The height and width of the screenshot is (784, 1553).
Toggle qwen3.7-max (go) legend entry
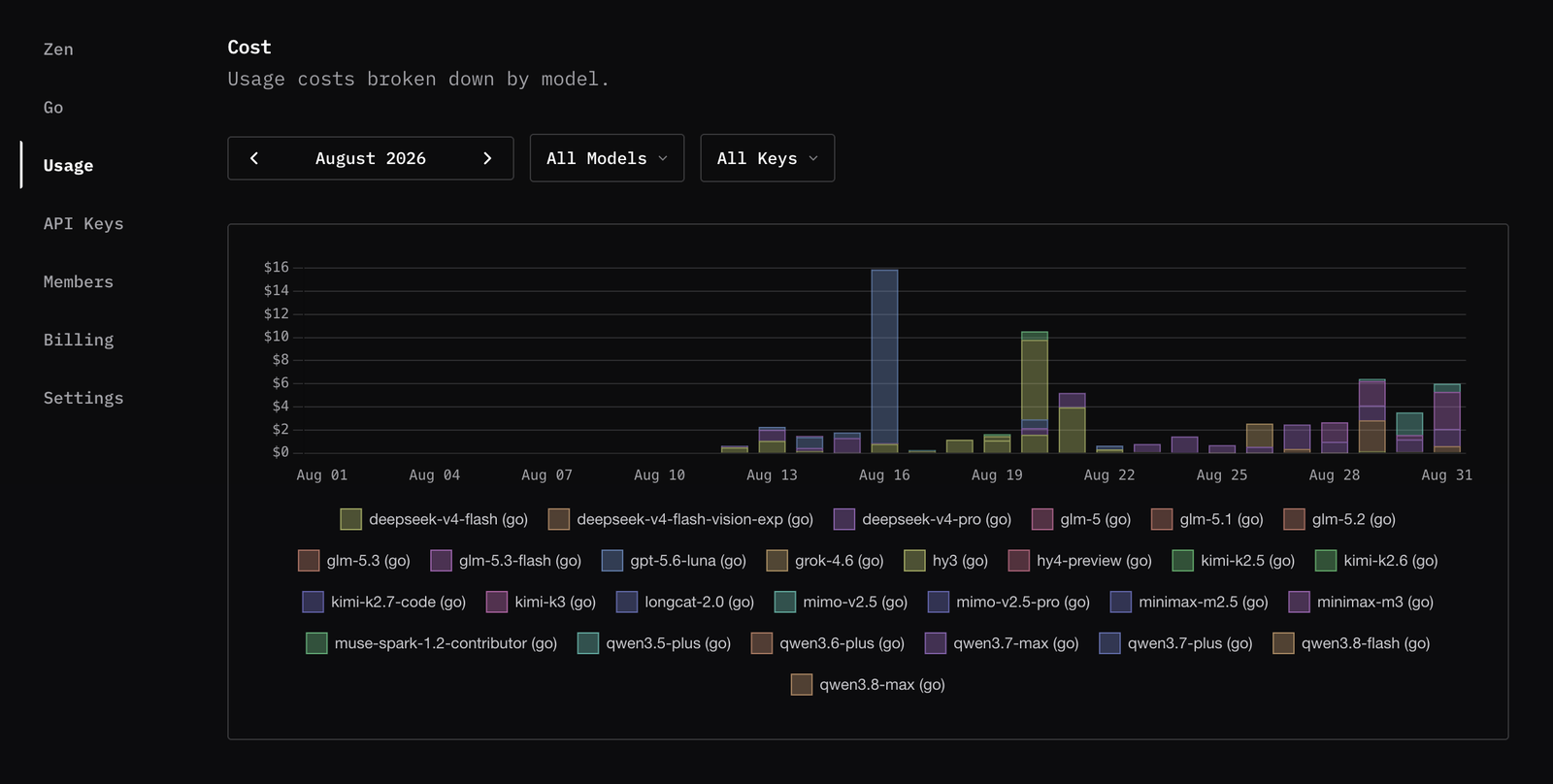coord(1002,643)
